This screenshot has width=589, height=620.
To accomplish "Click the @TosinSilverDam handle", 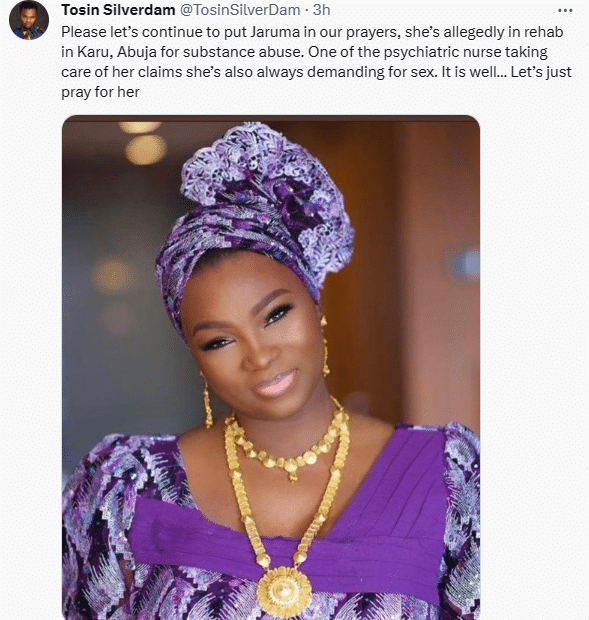I will click(x=240, y=10).
